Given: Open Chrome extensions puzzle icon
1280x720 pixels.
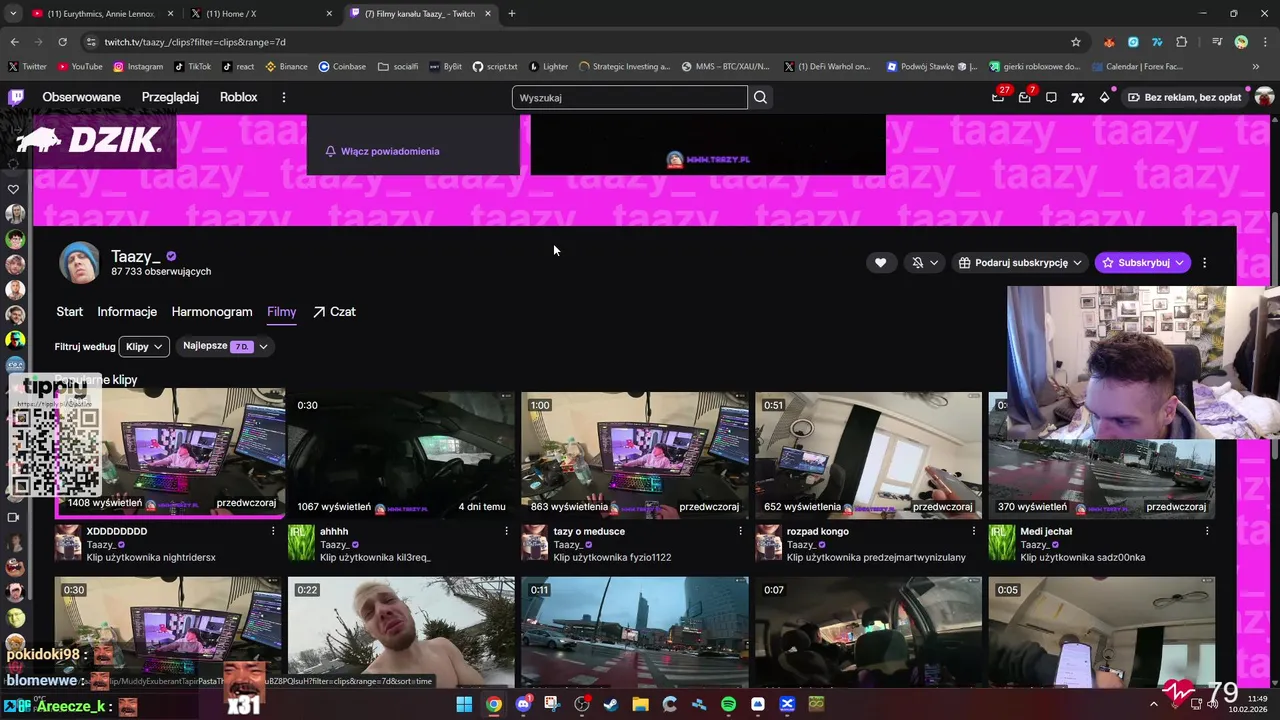Looking at the screenshot, I should click(1182, 42).
